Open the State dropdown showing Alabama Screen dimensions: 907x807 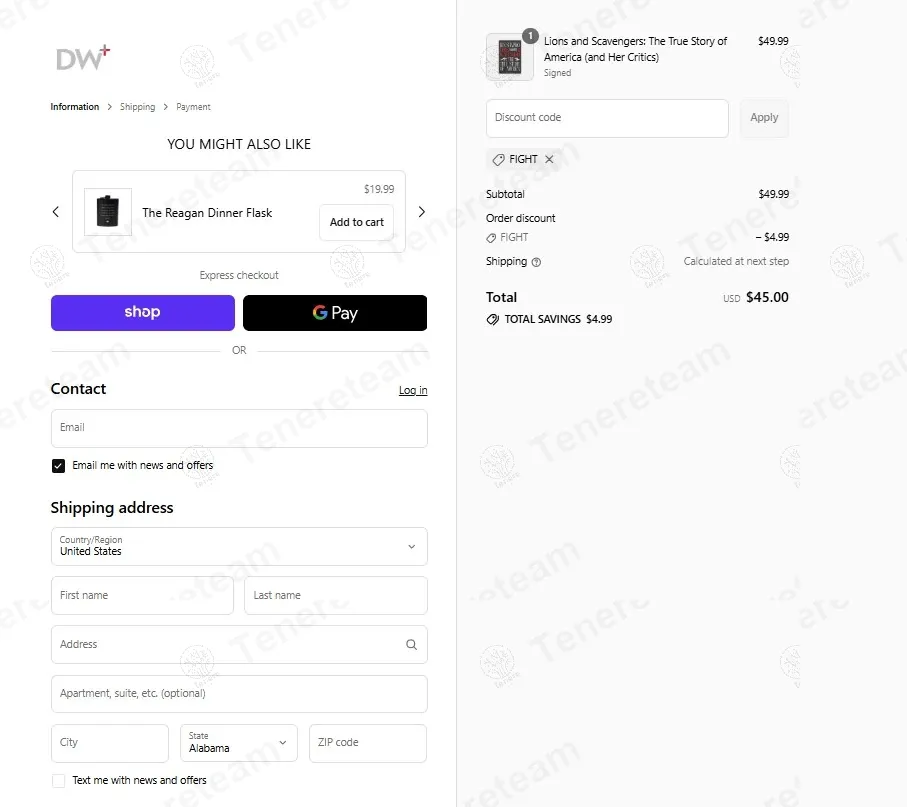tap(239, 743)
